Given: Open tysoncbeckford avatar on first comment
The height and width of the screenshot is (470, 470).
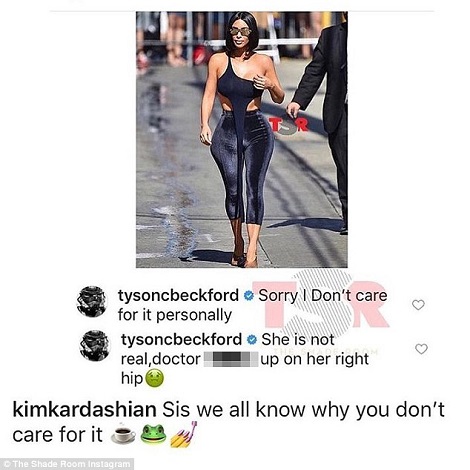Looking at the screenshot, I should click(92, 301).
